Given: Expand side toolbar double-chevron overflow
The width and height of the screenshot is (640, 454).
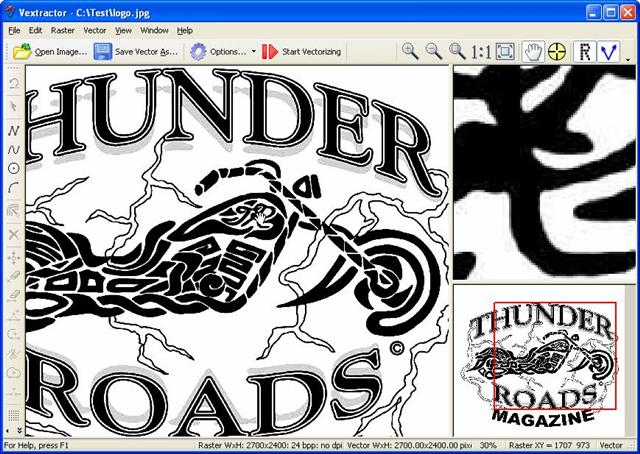Looking at the screenshot, I should 19,430.
